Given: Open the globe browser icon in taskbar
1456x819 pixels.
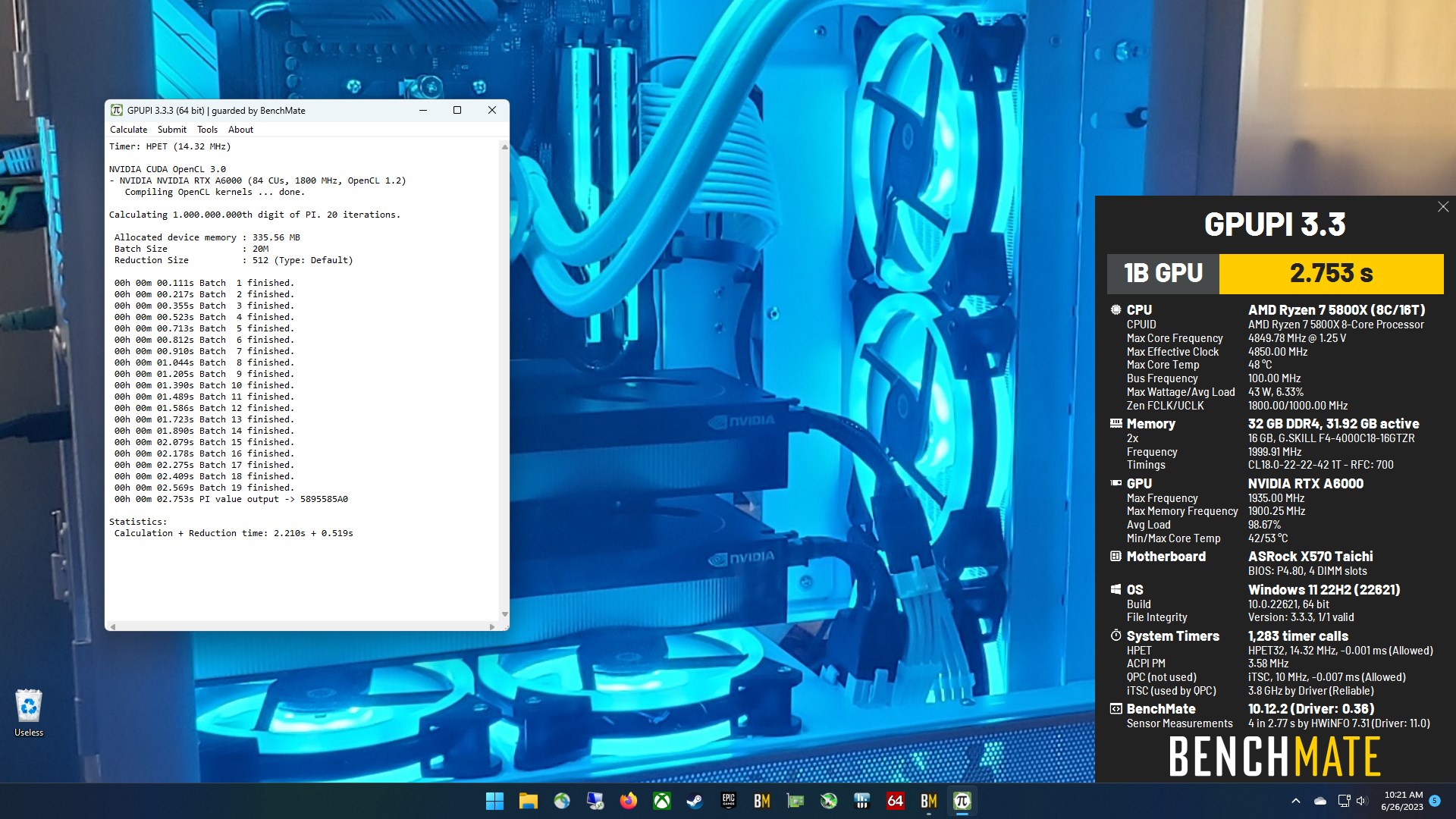Looking at the screenshot, I should click(x=561, y=801).
